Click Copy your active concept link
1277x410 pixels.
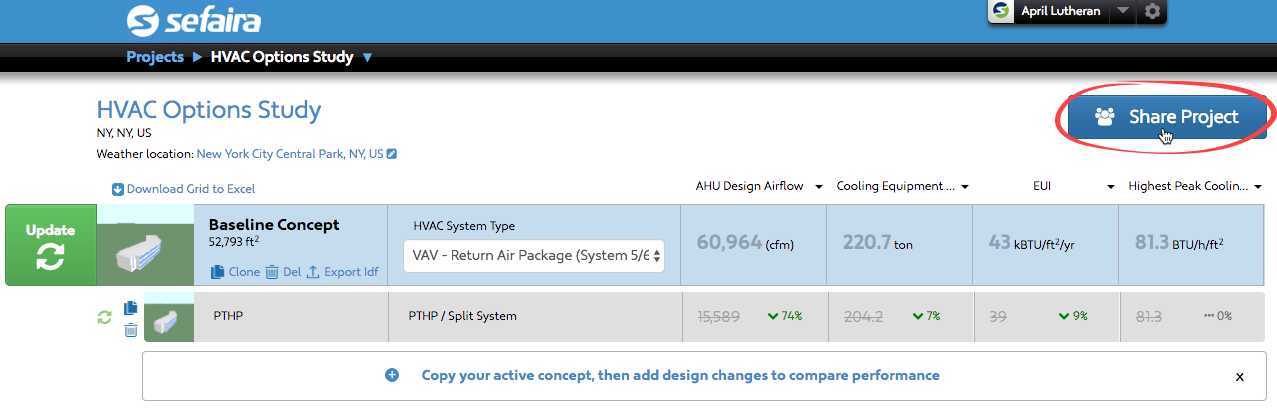click(x=680, y=375)
